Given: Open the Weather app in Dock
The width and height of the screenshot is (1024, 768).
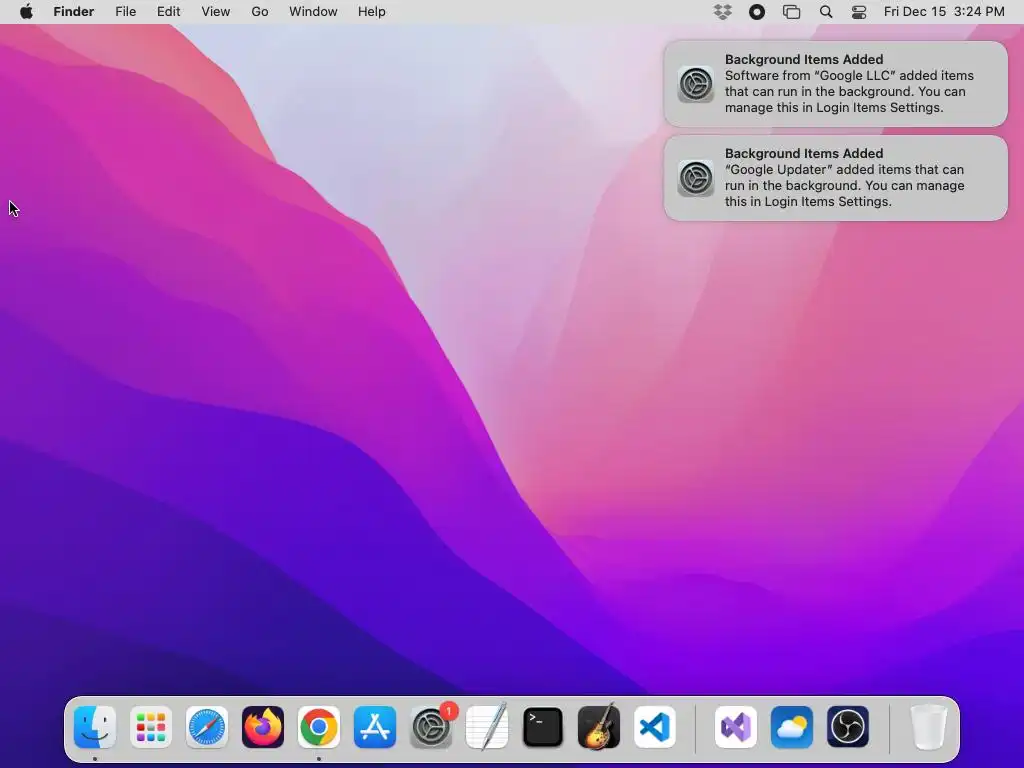Looking at the screenshot, I should click(x=792, y=727).
